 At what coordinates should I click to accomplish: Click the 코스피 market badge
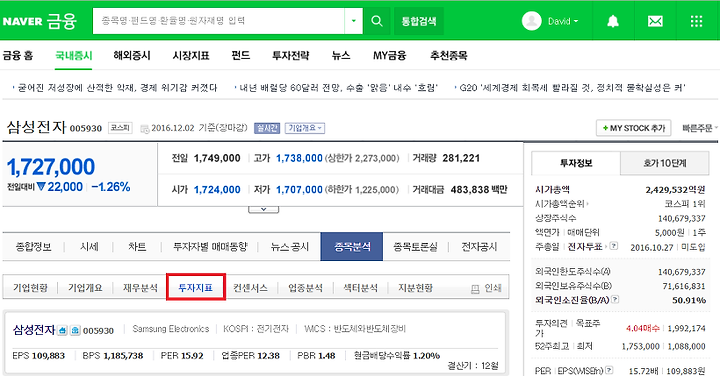(120, 128)
